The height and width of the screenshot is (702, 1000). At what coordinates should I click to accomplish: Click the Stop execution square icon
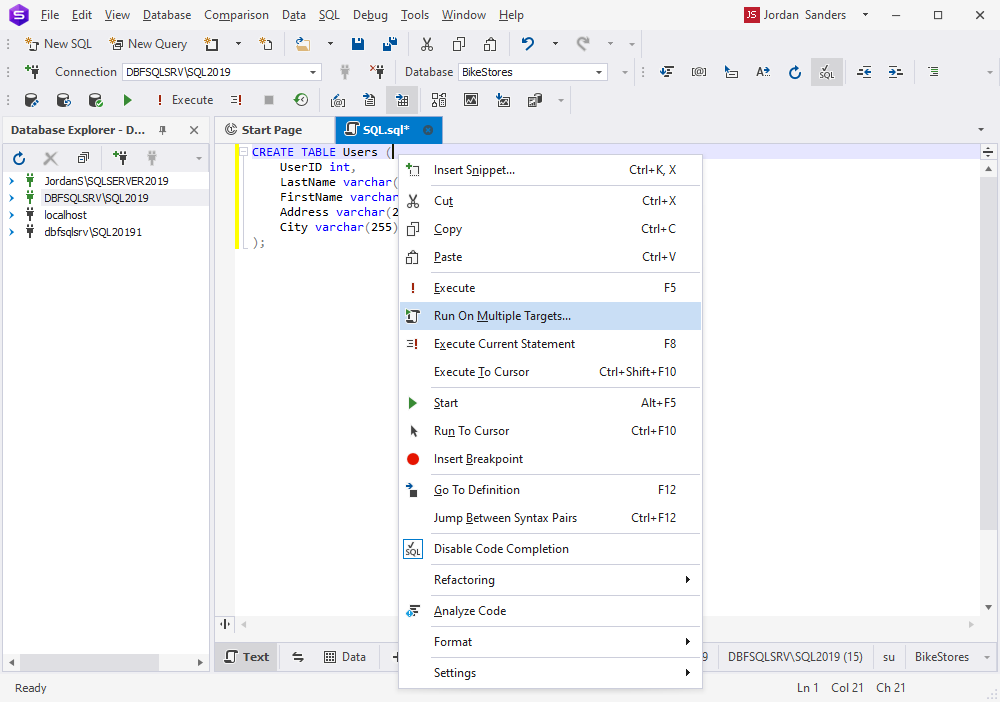[268, 100]
